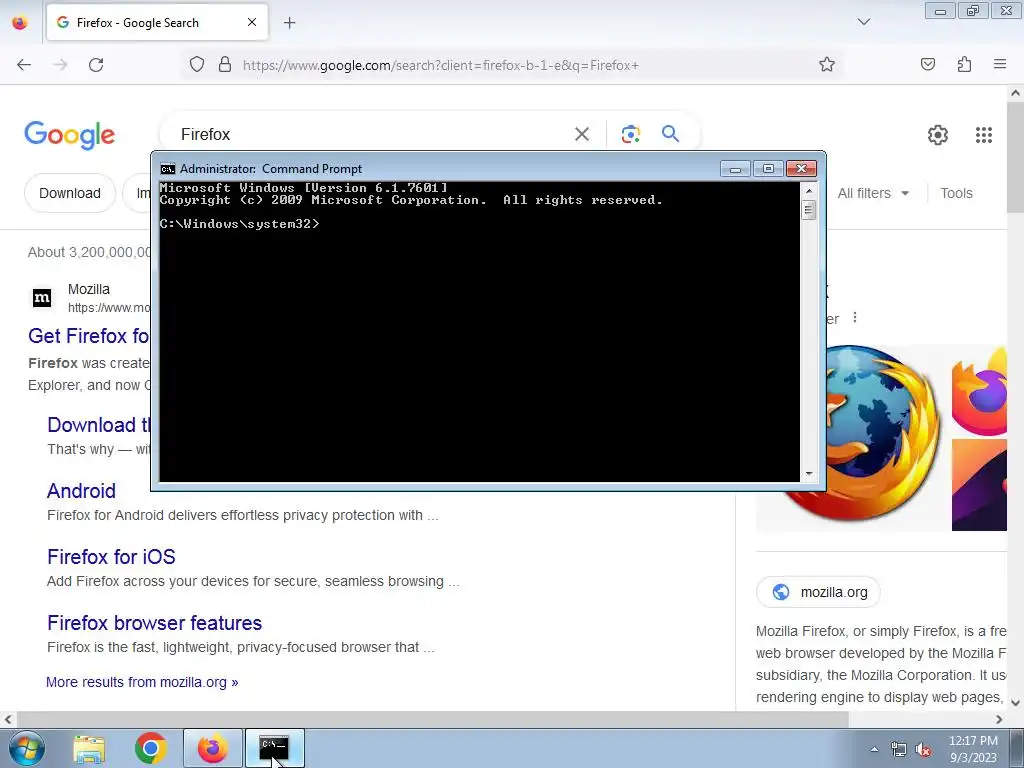This screenshot has width=1024, height=768.
Task: Show hidden tray icons arrow
Action: (874, 749)
